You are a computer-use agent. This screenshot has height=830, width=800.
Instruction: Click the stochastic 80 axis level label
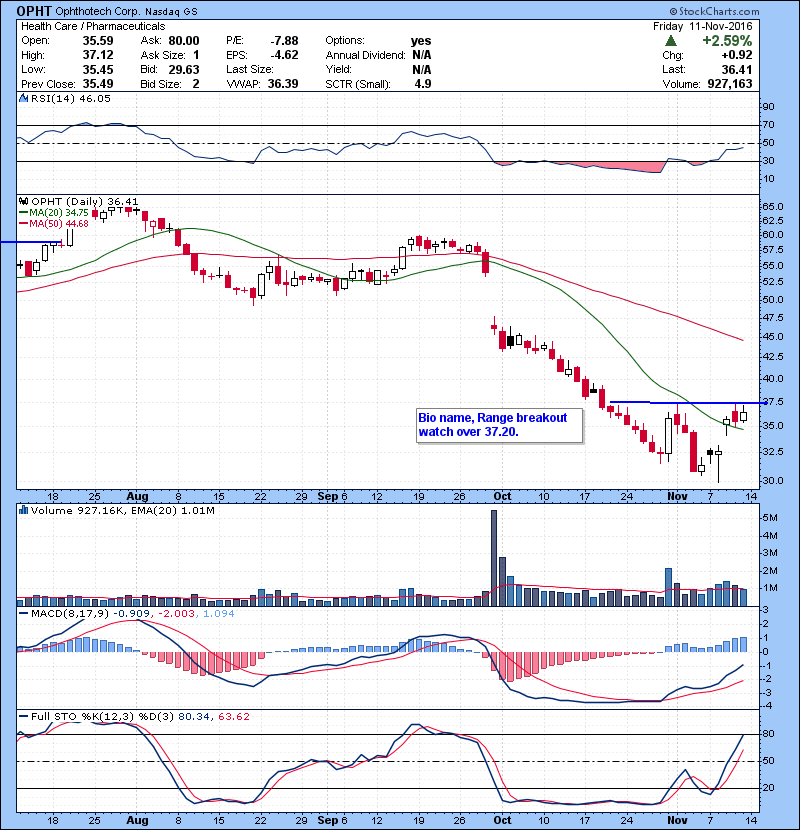coord(768,734)
